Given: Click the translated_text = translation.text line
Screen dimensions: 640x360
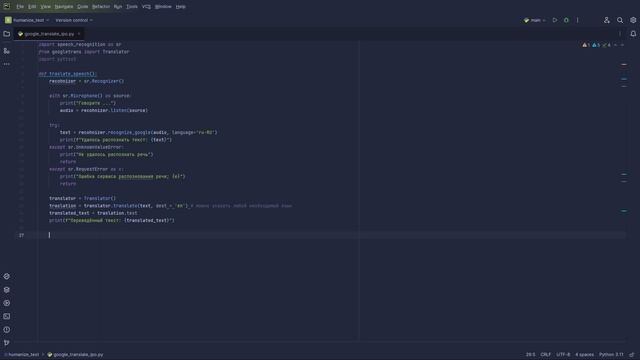Looking at the screenshot, I should 93,213.
